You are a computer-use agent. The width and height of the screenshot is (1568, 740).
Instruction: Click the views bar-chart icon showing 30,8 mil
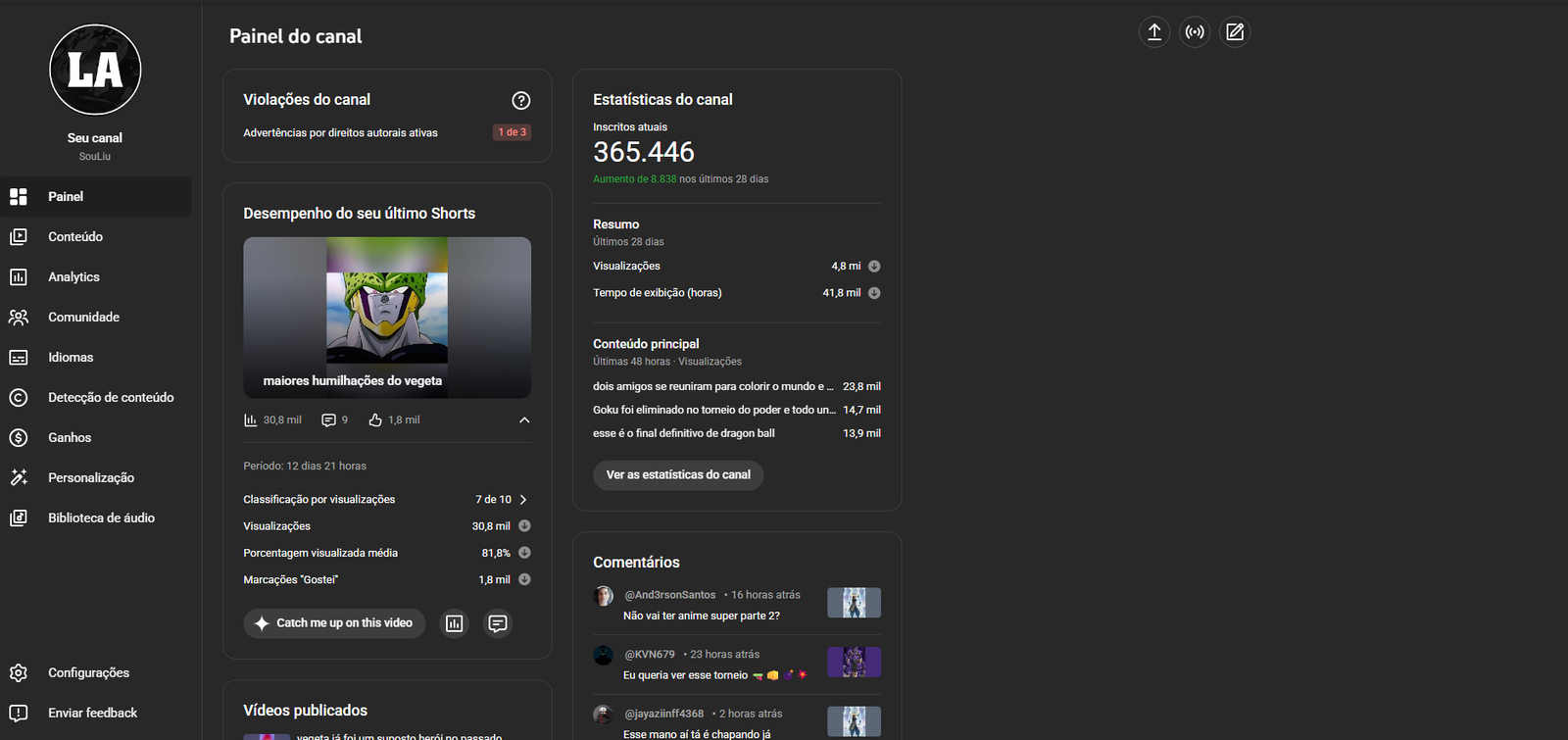(250, 420)
